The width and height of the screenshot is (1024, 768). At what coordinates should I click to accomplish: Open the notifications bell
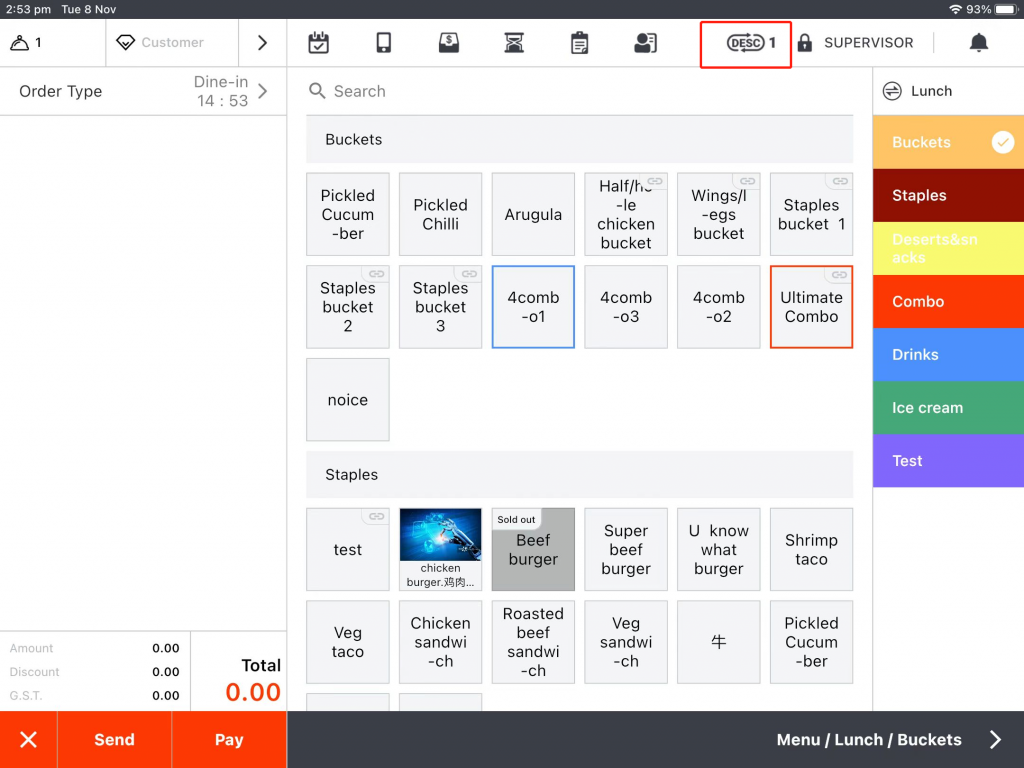coord(979,43)
